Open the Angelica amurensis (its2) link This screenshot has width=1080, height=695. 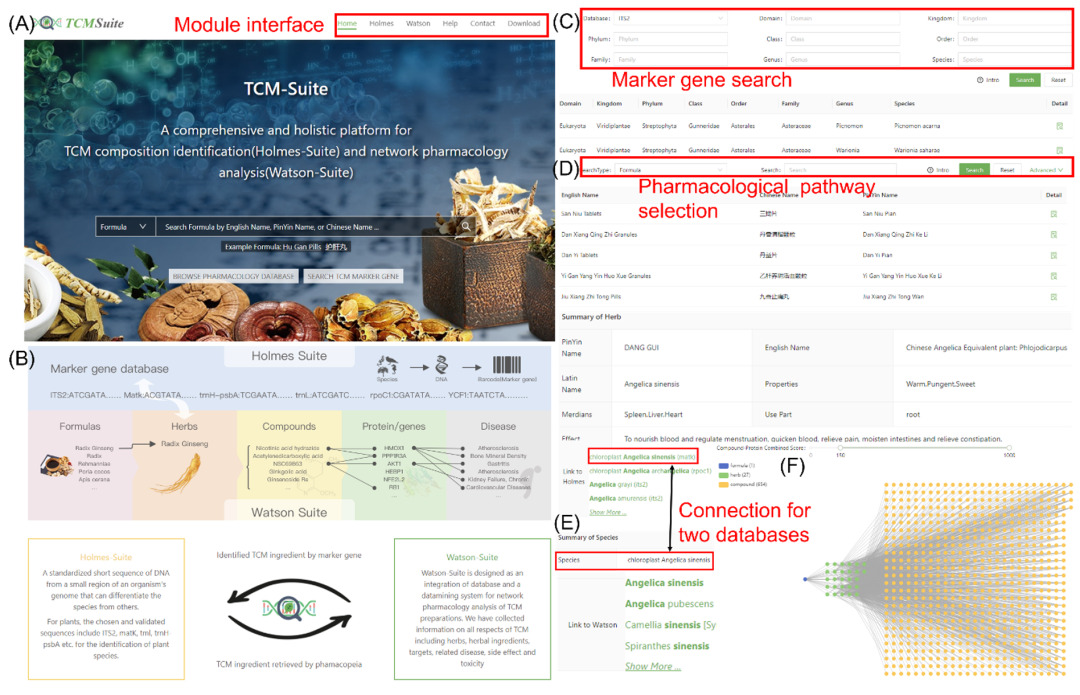point(625,498)
